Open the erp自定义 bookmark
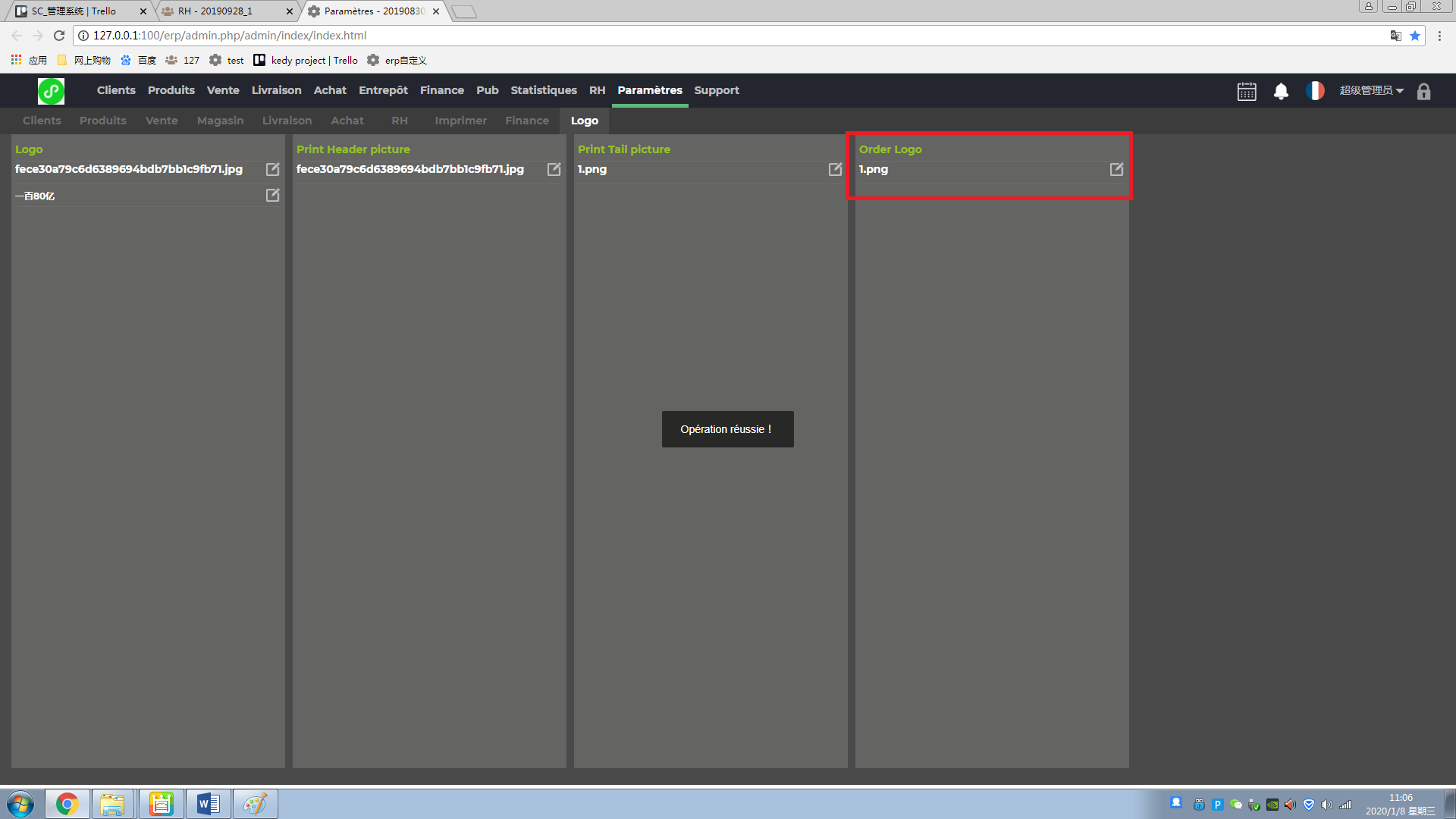The image size is (1456, 819). tap(405, 61)
